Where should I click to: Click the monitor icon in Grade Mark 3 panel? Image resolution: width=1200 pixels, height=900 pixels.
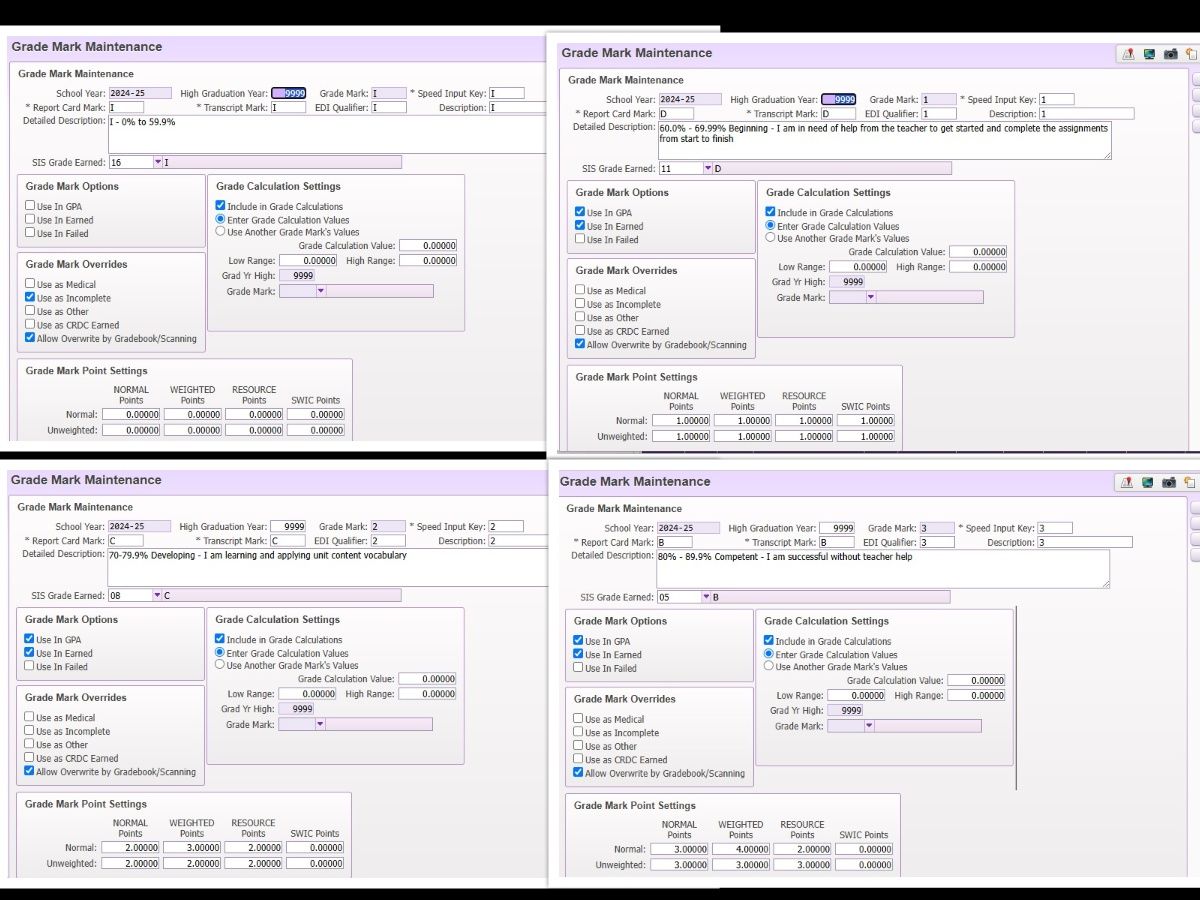point(1148,482)
